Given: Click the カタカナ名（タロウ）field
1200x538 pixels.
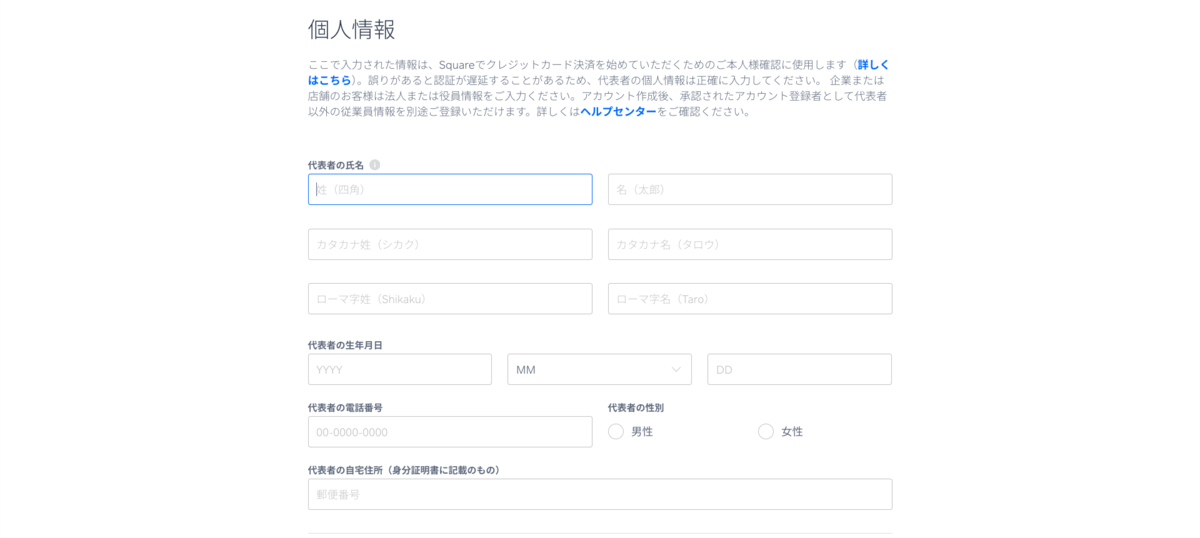Looking at the screenshot, I should (x=750, y=244).
